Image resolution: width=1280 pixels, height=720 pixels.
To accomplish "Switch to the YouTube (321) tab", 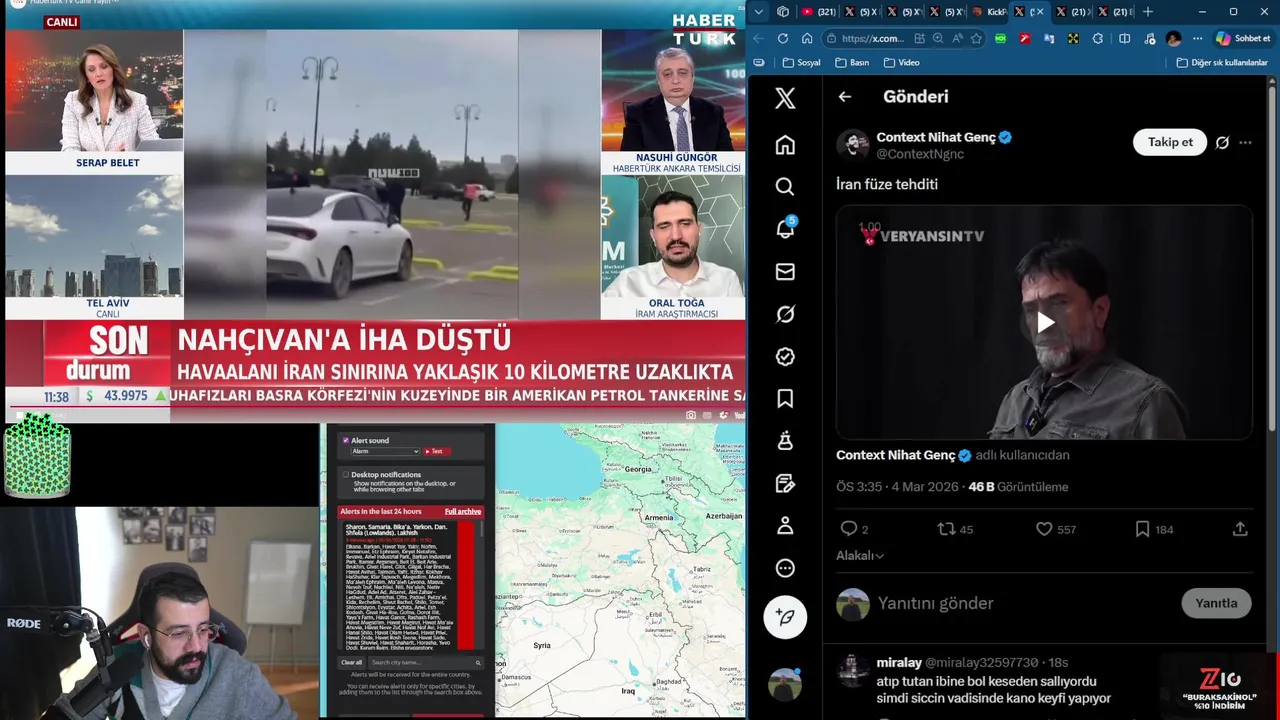I will [x=819, y=12].
